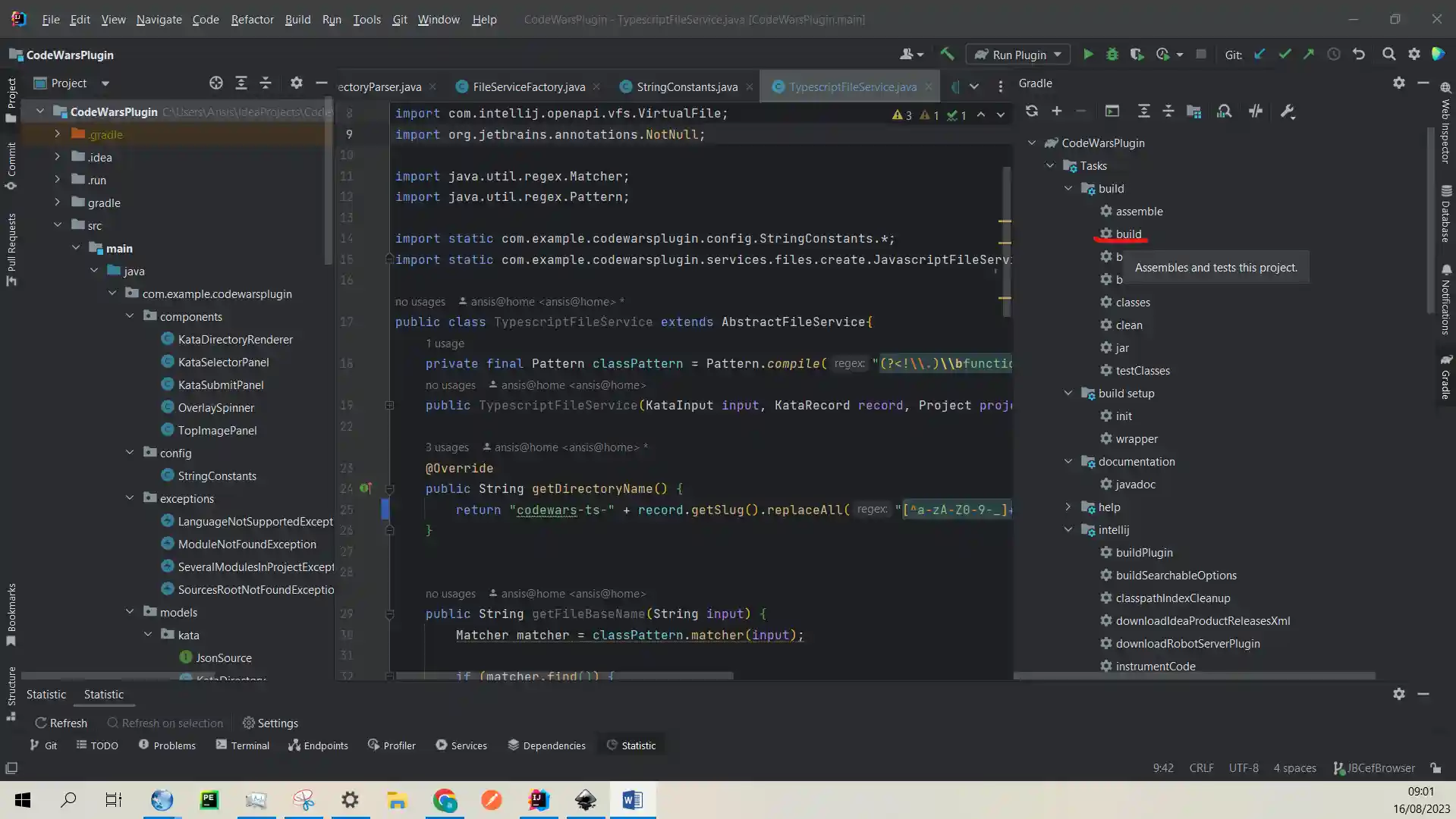The height and width of the screenshot is (819, 1456).
Task: Run the Run Plugin configuration
Action: 1088,55
